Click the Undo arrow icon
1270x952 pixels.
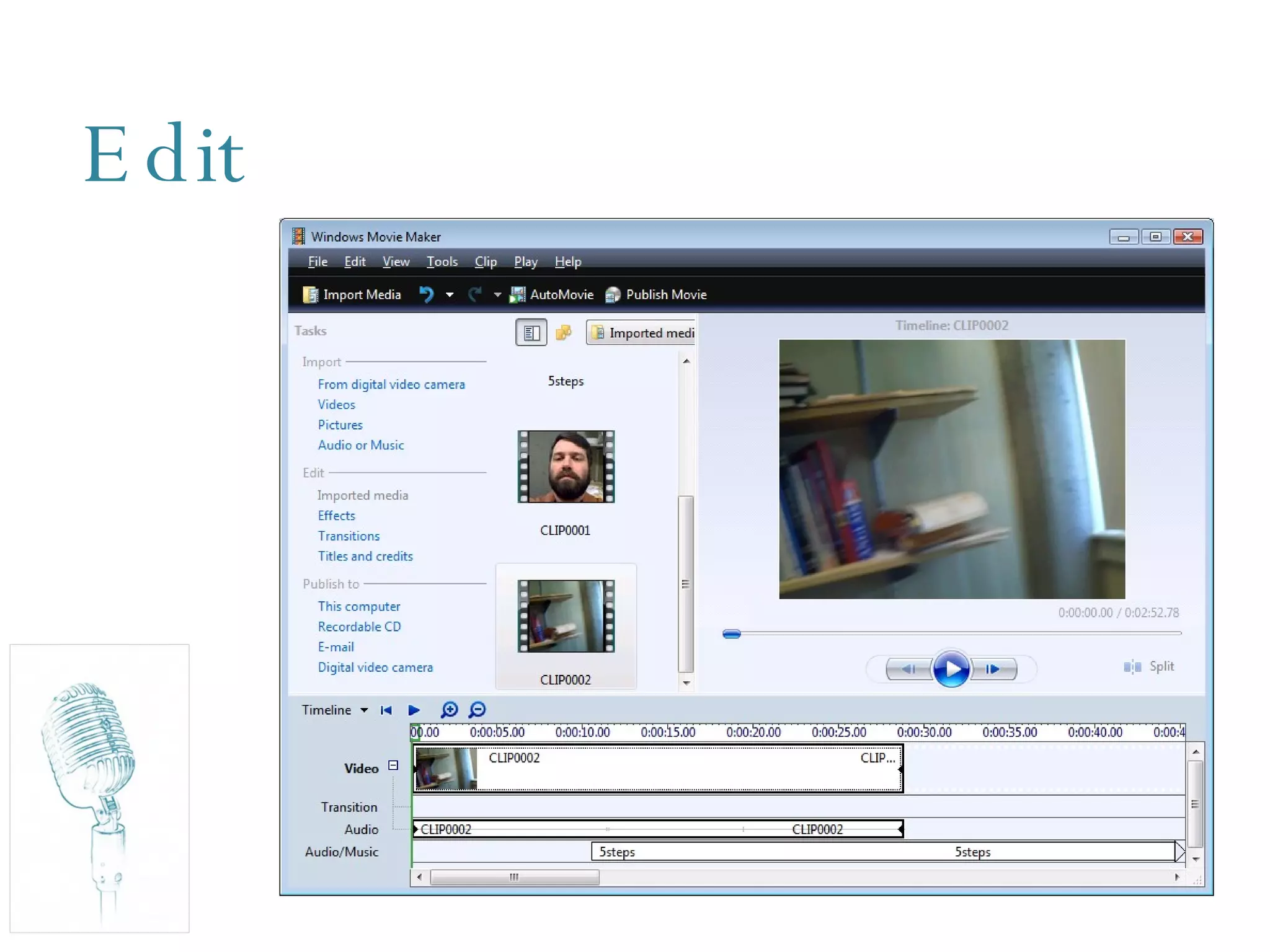(x=426, y=294)
